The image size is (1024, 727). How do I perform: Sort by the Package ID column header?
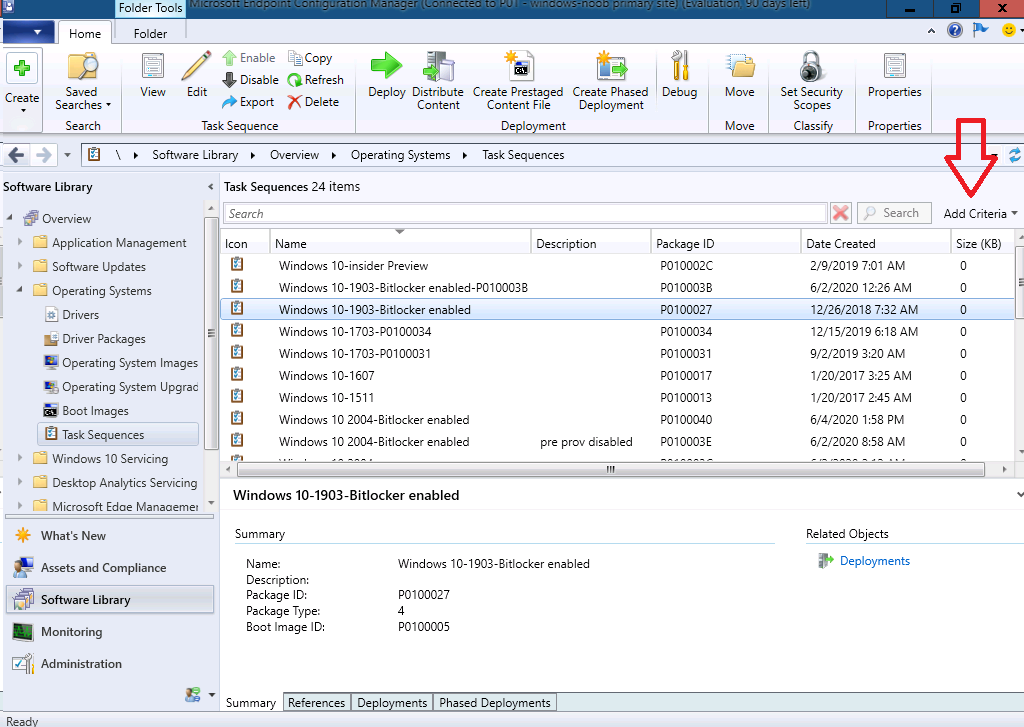(725, 243)
